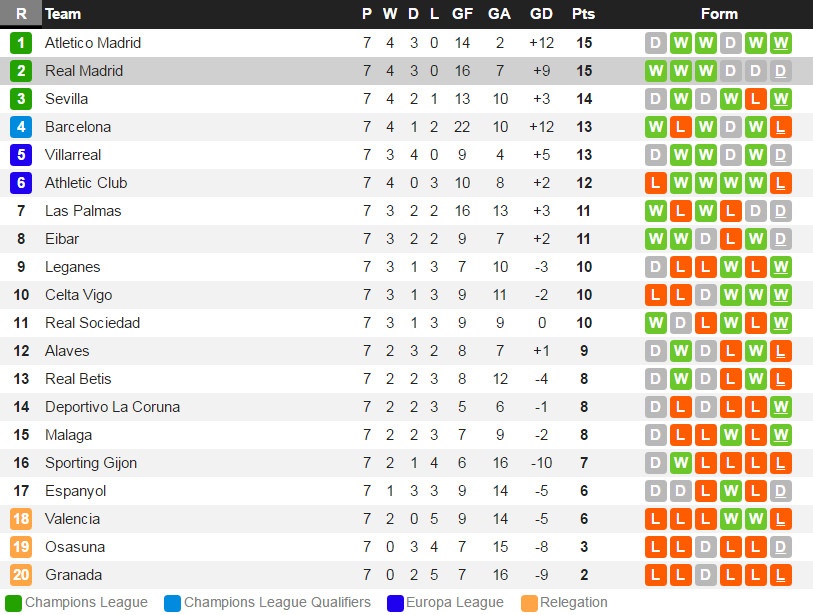Click the Form column header
This screenshot has width=813, height=615.
click(719, 14)
